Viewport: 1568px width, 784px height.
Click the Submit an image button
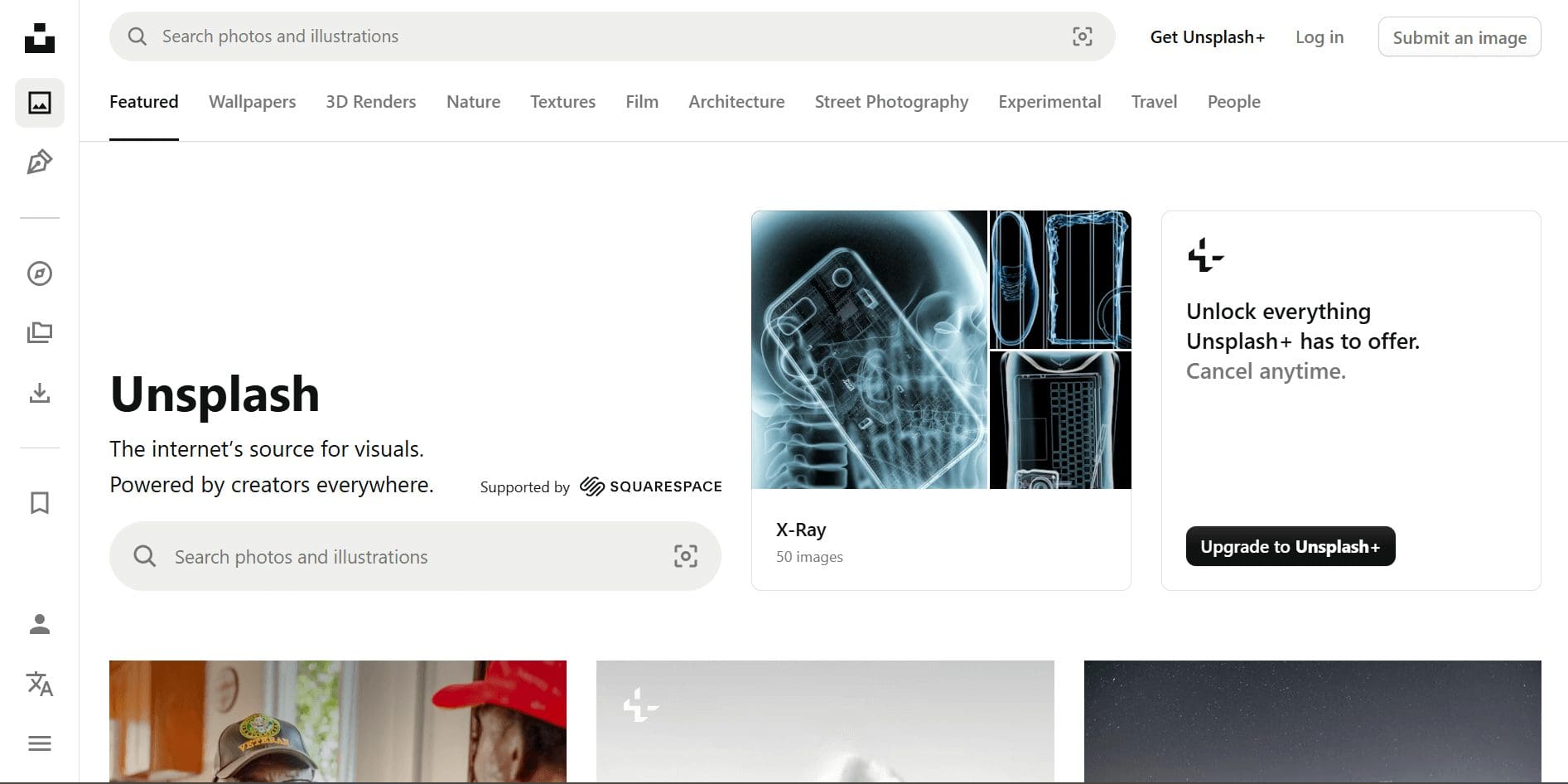[x=1459, y=36]
